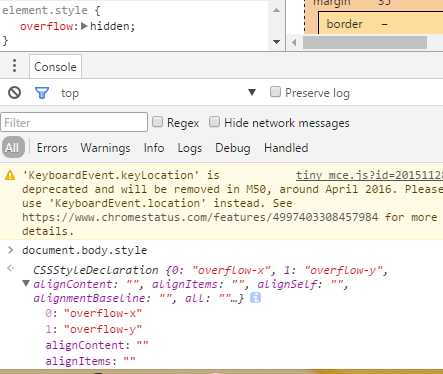Click the margin label in box model
Image resolution: width=443 pixels, height=374 pixels.
pos(332,3)
